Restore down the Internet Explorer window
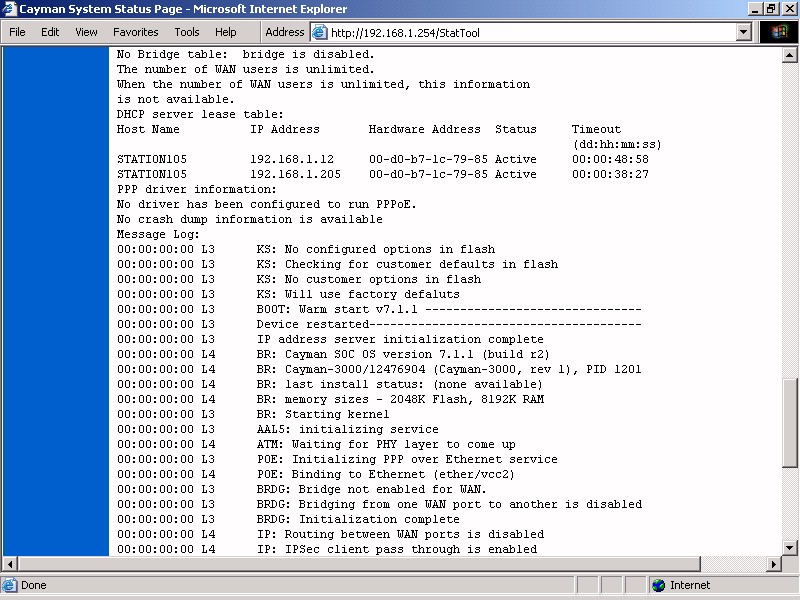The width and height of the screenshot is (800, 600). pos(771,9)
